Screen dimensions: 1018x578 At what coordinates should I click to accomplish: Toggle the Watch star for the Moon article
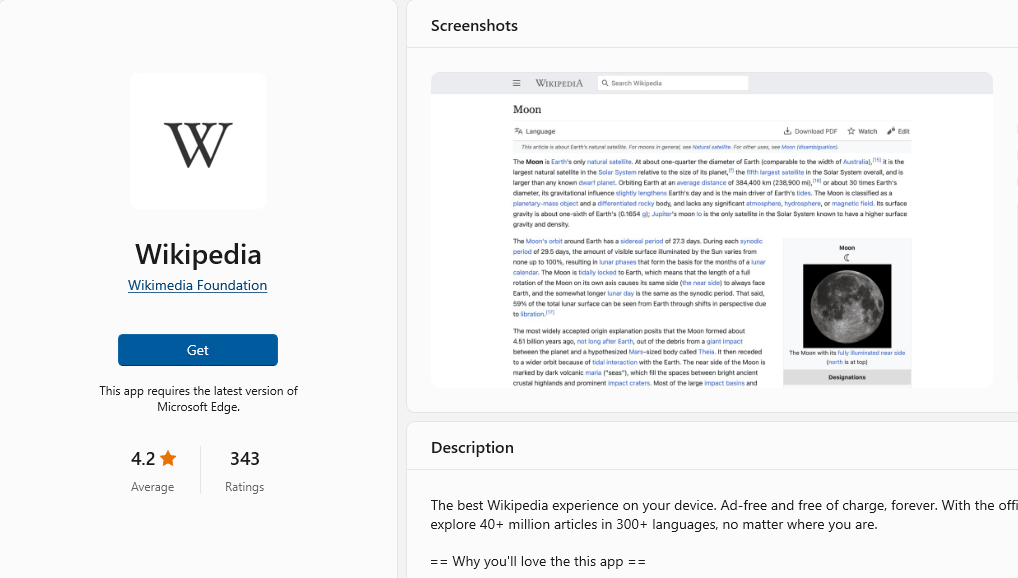849,131
